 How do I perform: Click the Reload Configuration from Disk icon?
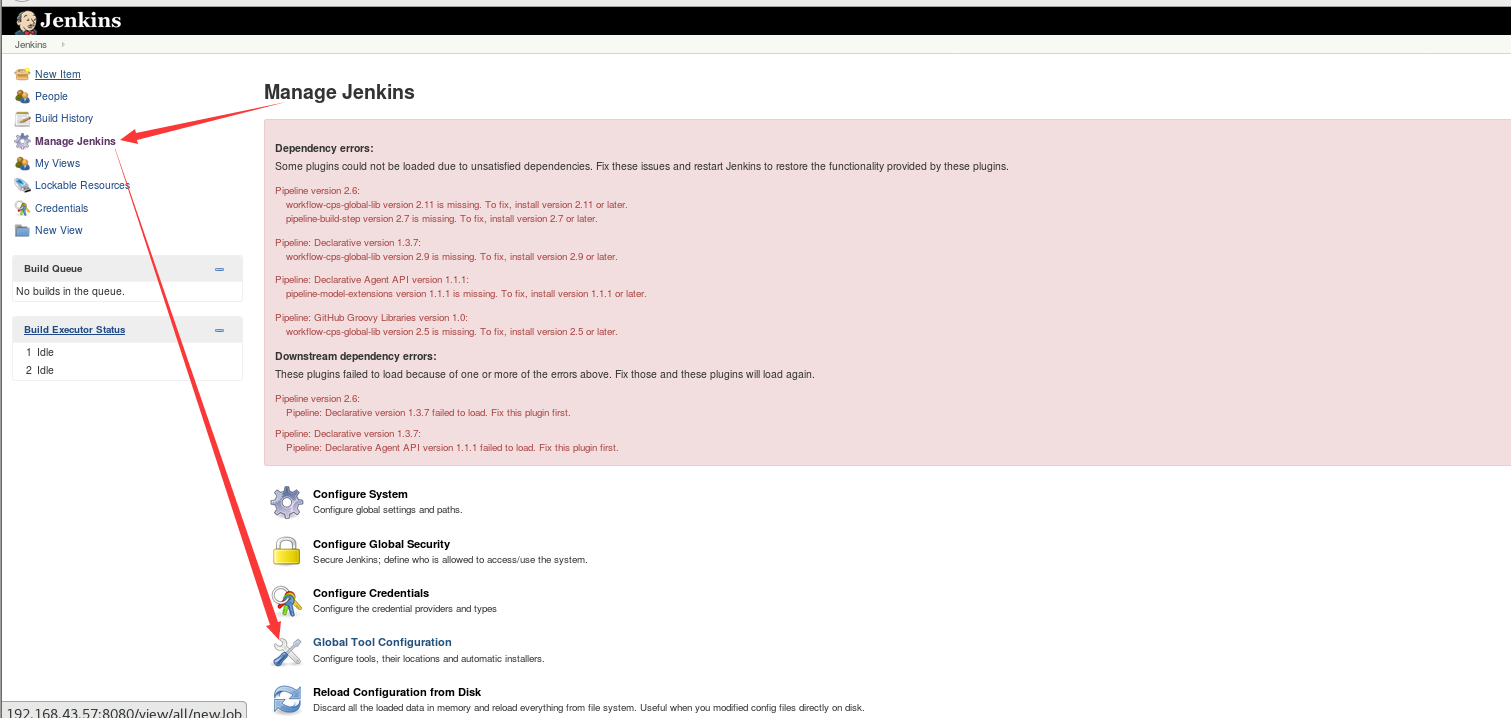point(287,699)
